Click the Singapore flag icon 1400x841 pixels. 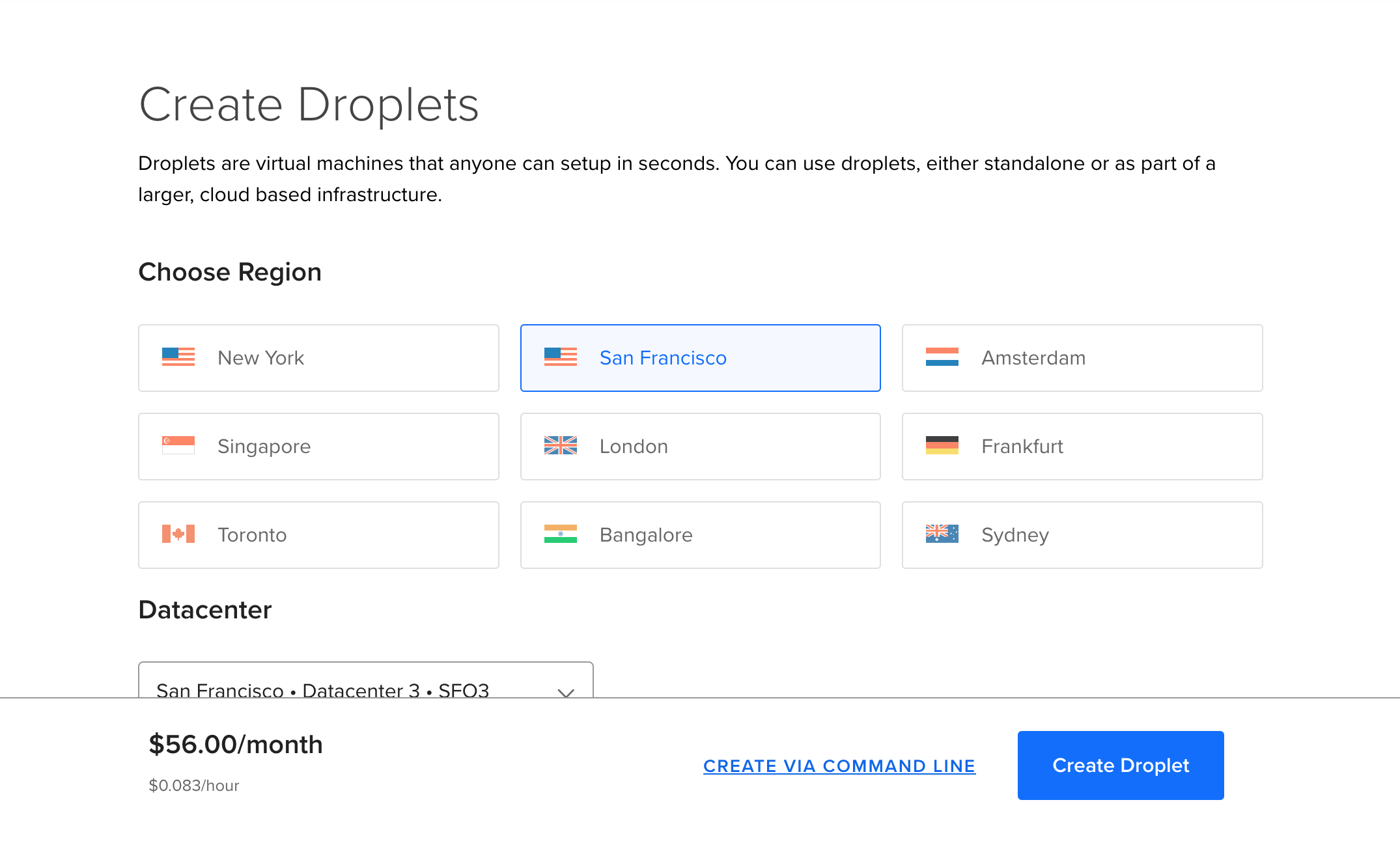[x=178, y=445]
